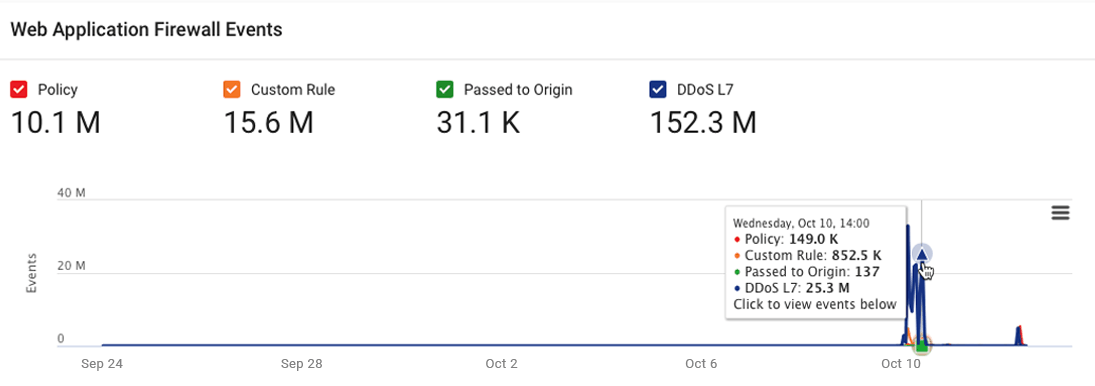Disable the green Passed to Origin checkbox
Image resolution: width=1095 pixels, height=386 pixels.
click(x=445, y=89)
